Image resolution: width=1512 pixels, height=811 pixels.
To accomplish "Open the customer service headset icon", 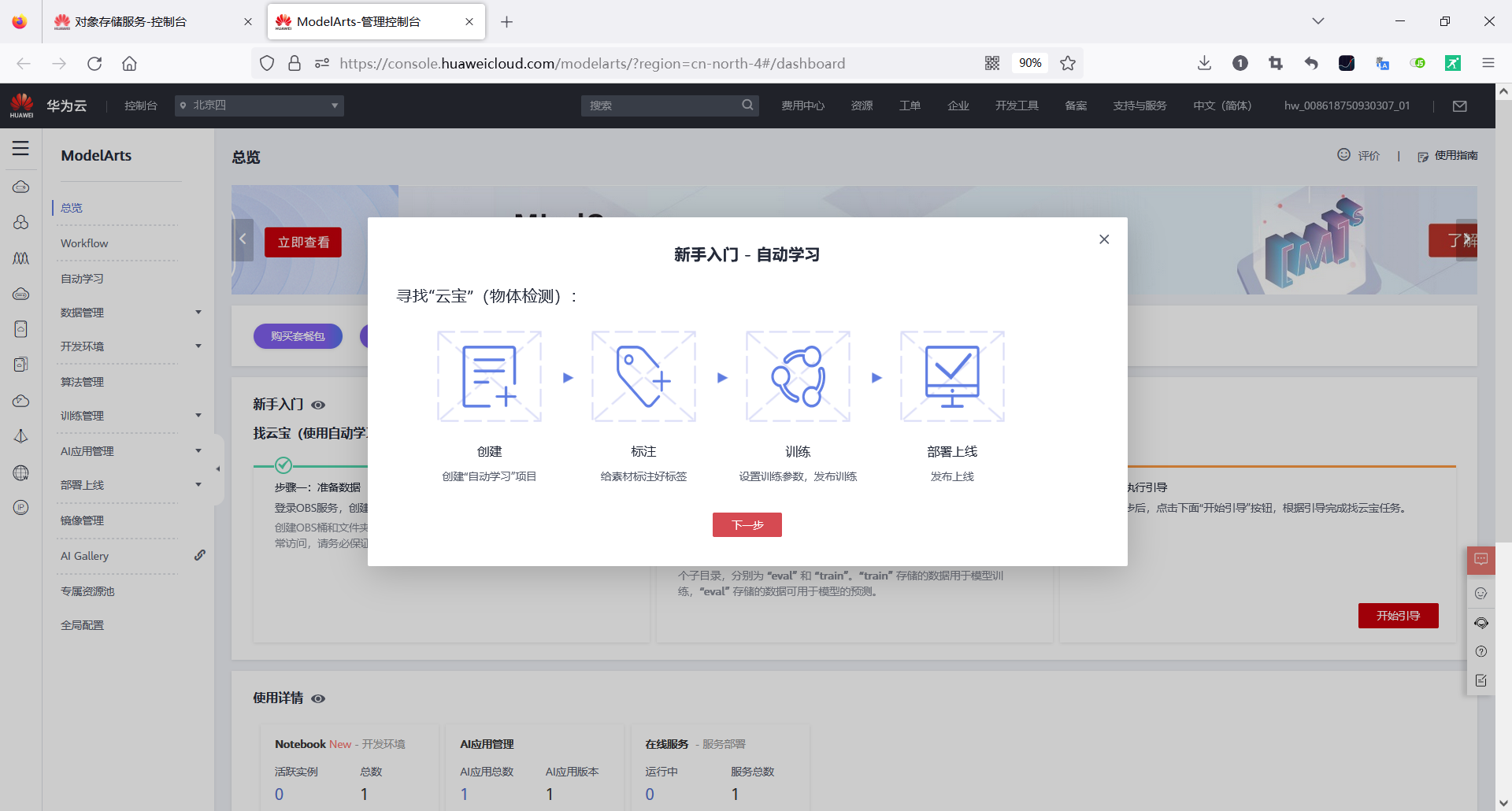I will [1481, 623].
